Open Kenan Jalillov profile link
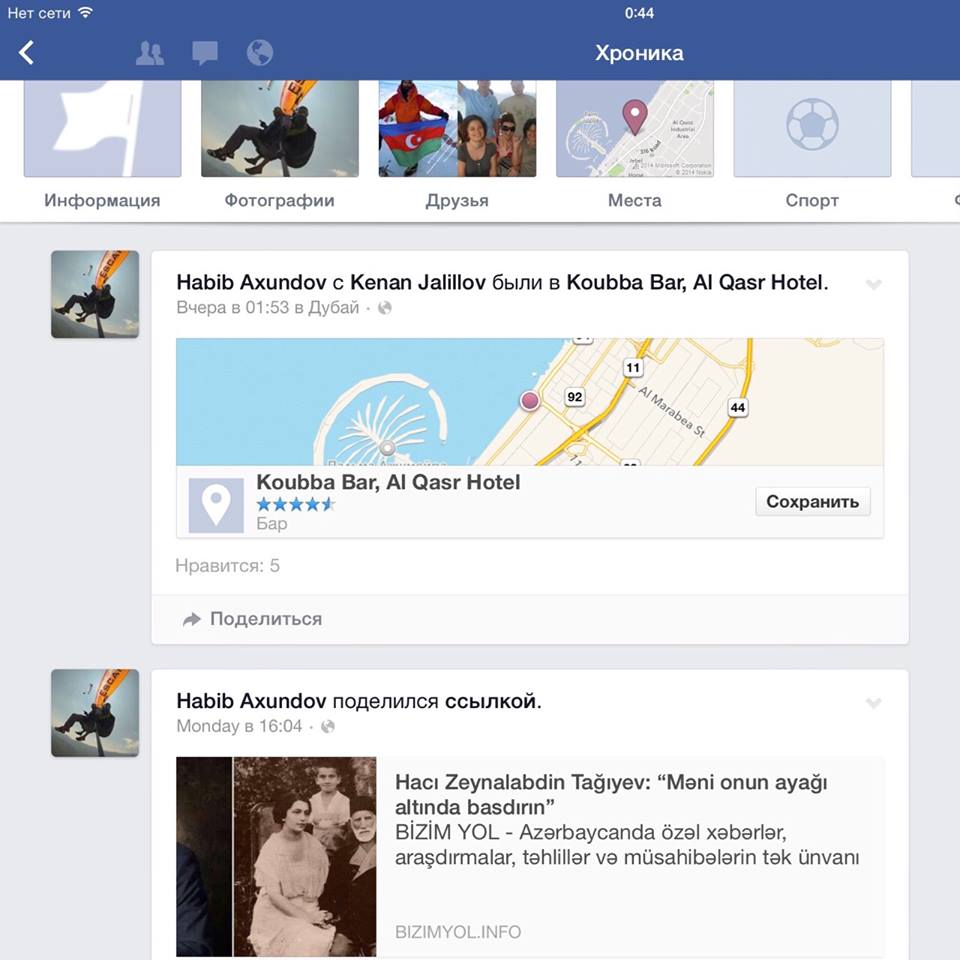The height and width of the screenshot is (960, 960). click(x=418, y=282)
